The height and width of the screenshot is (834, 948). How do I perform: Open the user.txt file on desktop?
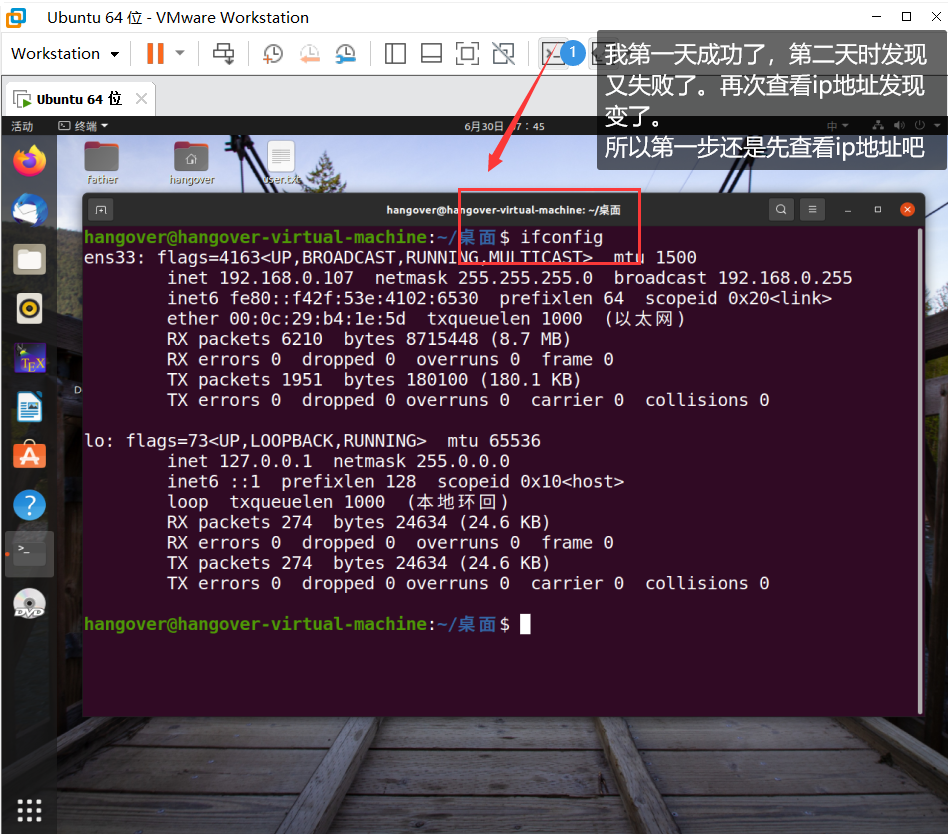pos(281,163)
